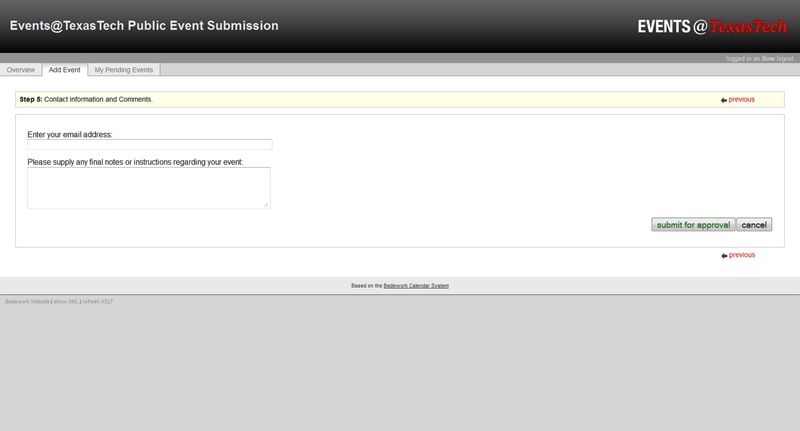The width and height of the screenshot is (800, 431).
Task: Click the show XML footer link
Action: [66, 302]
